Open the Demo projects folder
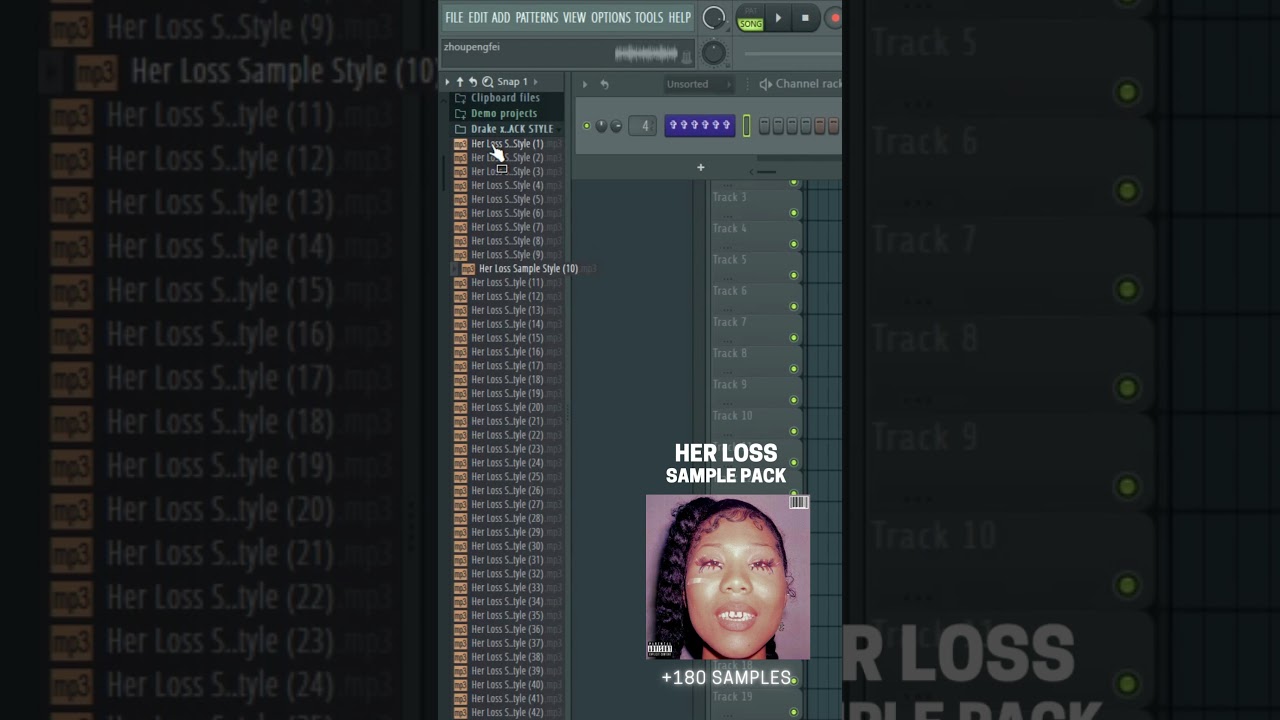This screenshot has width=1280, height=720. click(x=504, y=113)
